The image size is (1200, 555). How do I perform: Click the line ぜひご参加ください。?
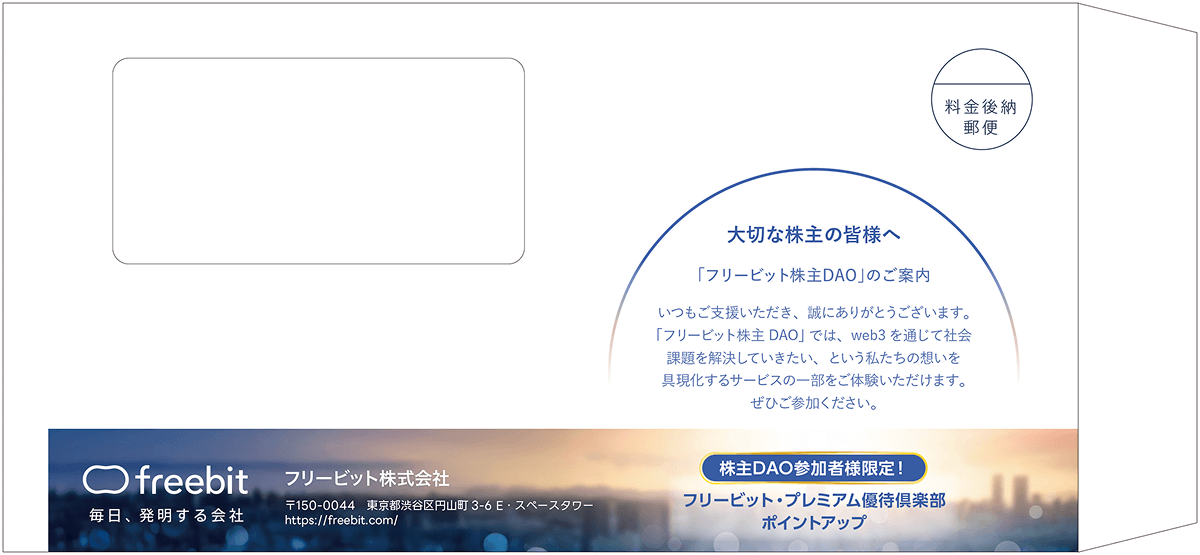coord(814,405)
